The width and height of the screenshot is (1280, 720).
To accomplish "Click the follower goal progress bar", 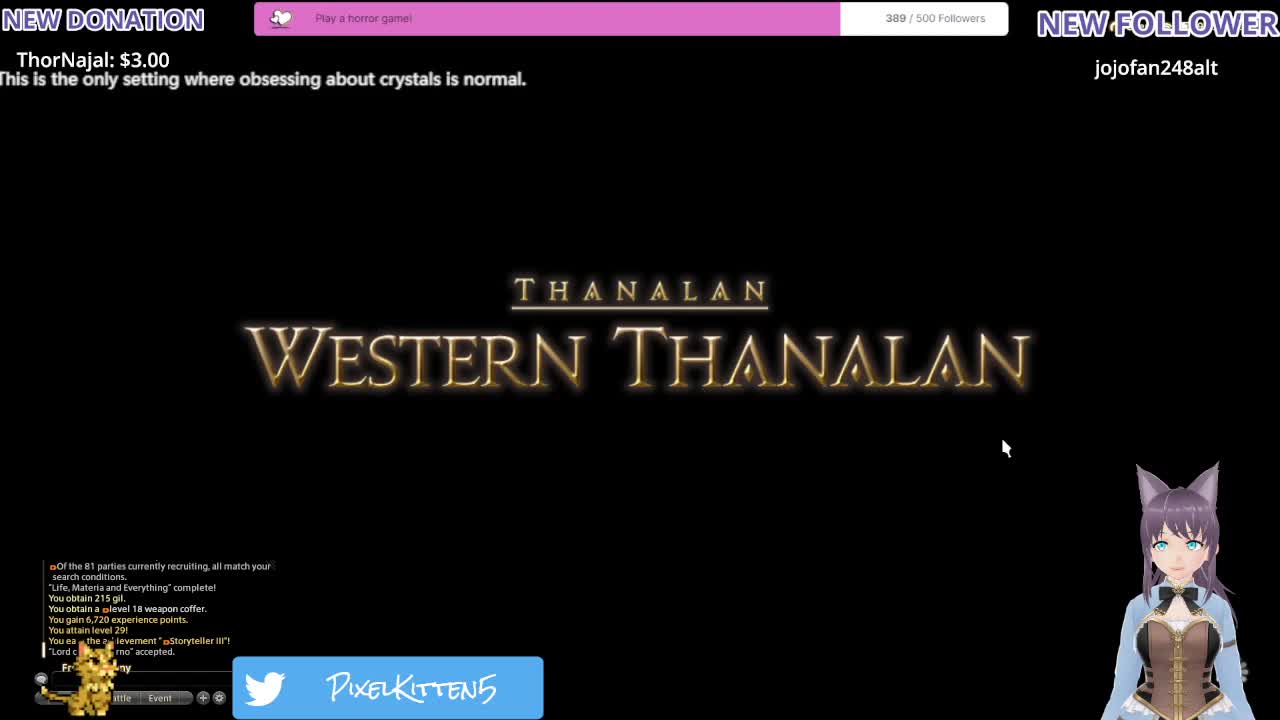I will [x=631, y=19].
